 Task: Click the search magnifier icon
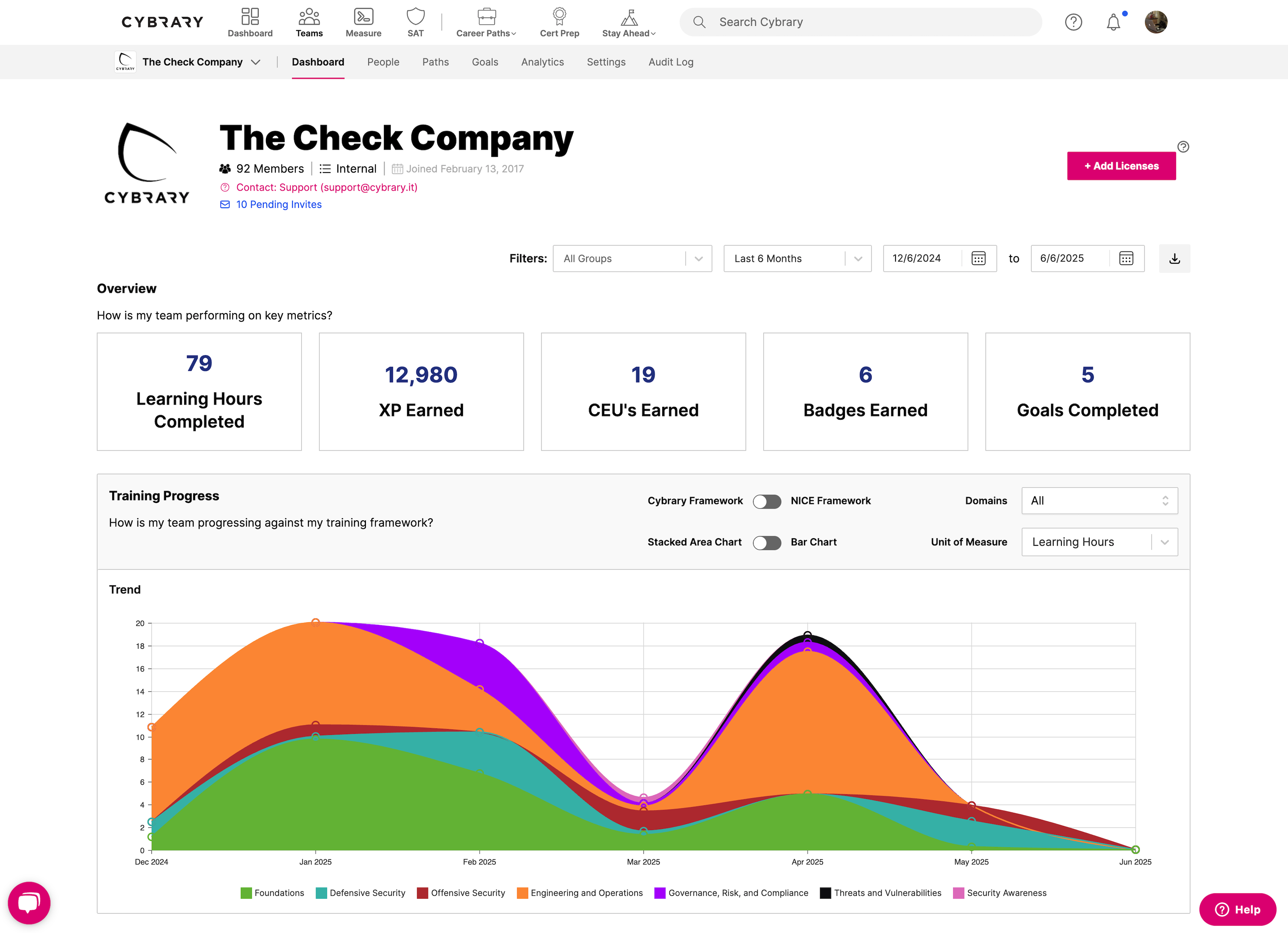click(699, 22)
